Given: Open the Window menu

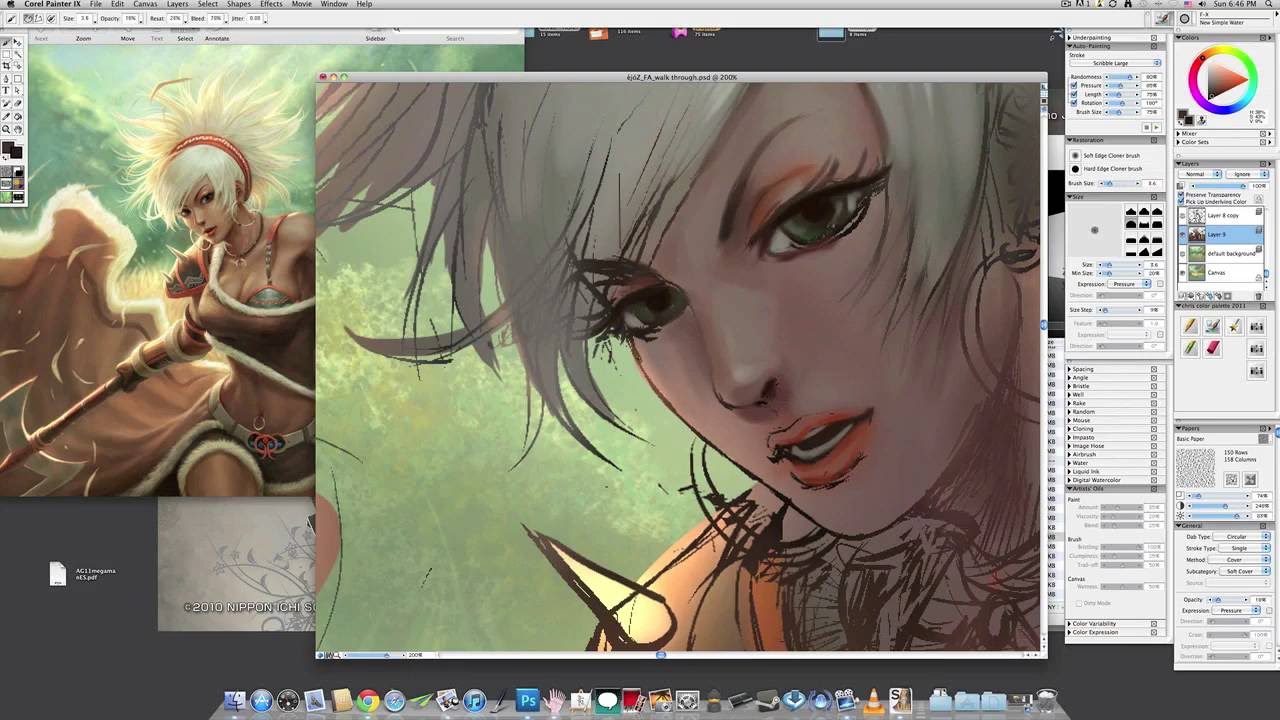Looking at the screenshot, I should 334,4.
